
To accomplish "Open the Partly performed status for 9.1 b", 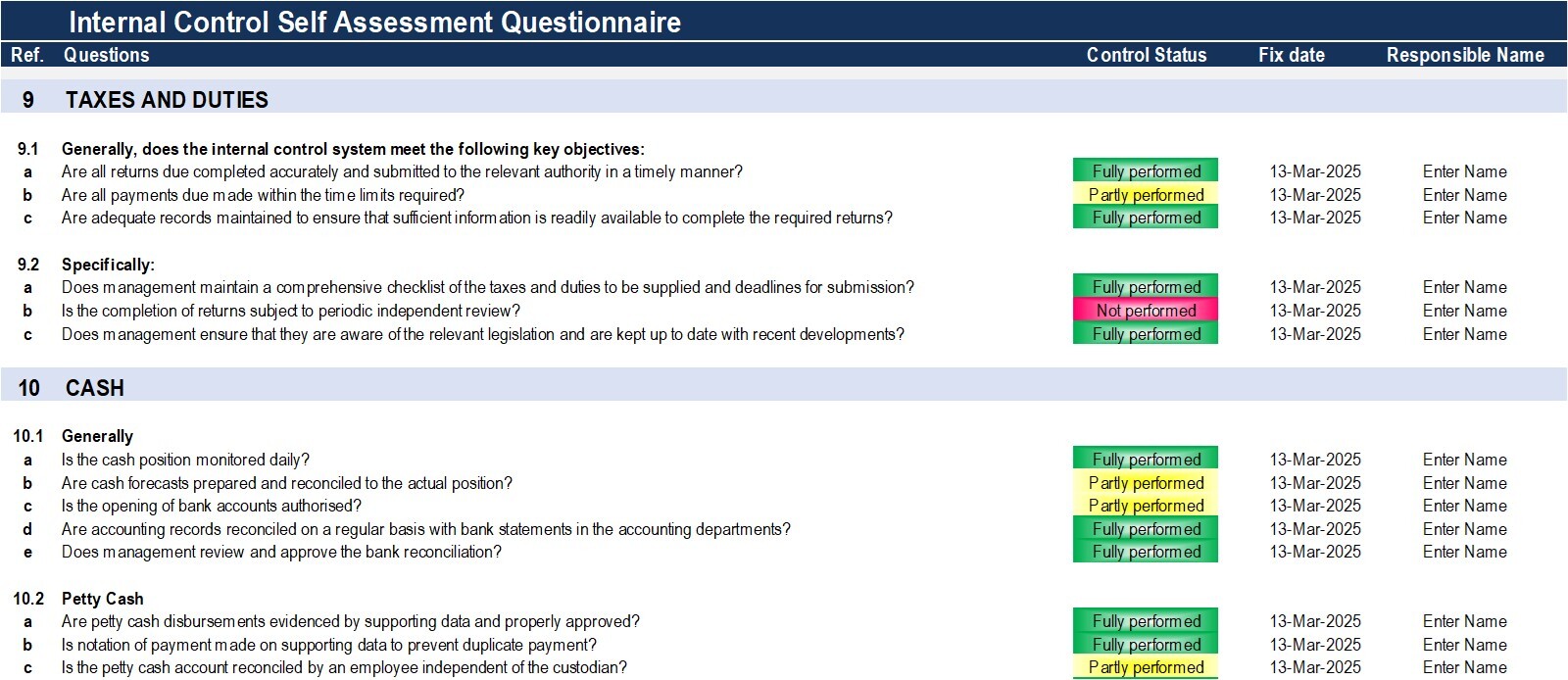I will (x=1146, y=195).
